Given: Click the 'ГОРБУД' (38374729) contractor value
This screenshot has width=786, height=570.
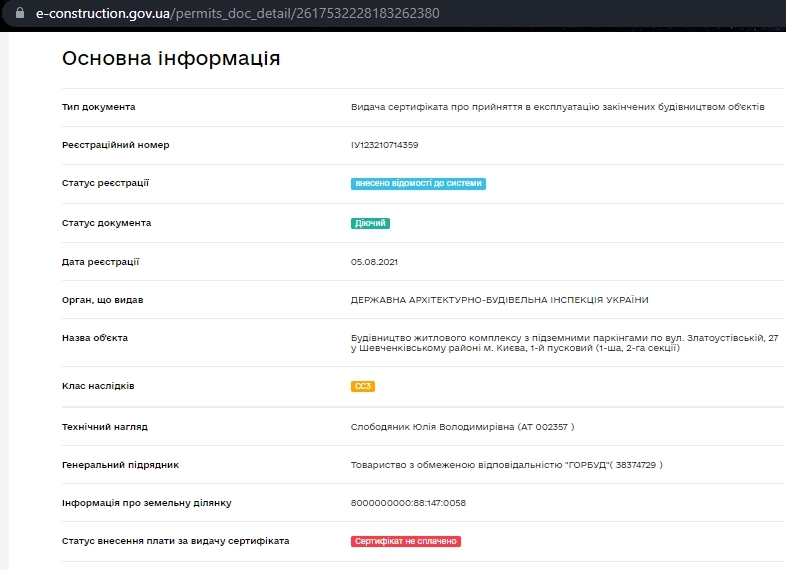Looking at the screenshot, I should click(x=506, y=465).
